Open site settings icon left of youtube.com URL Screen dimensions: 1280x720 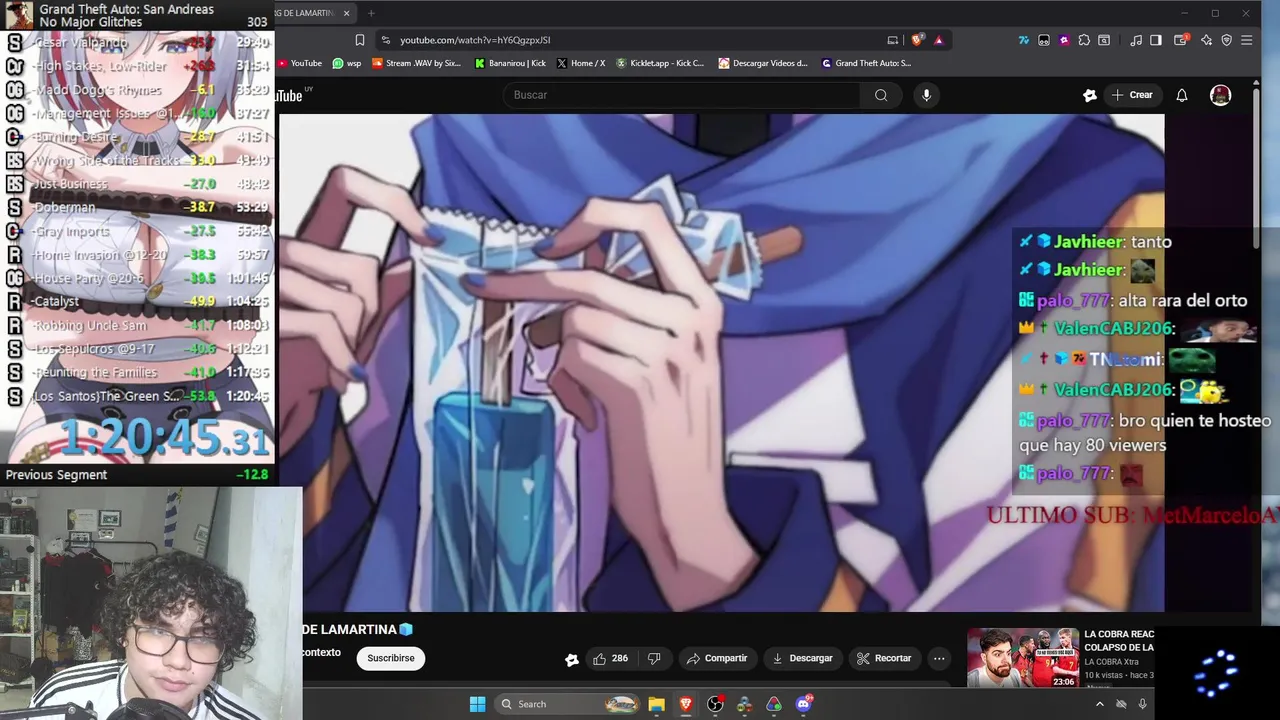coord(385,40)
